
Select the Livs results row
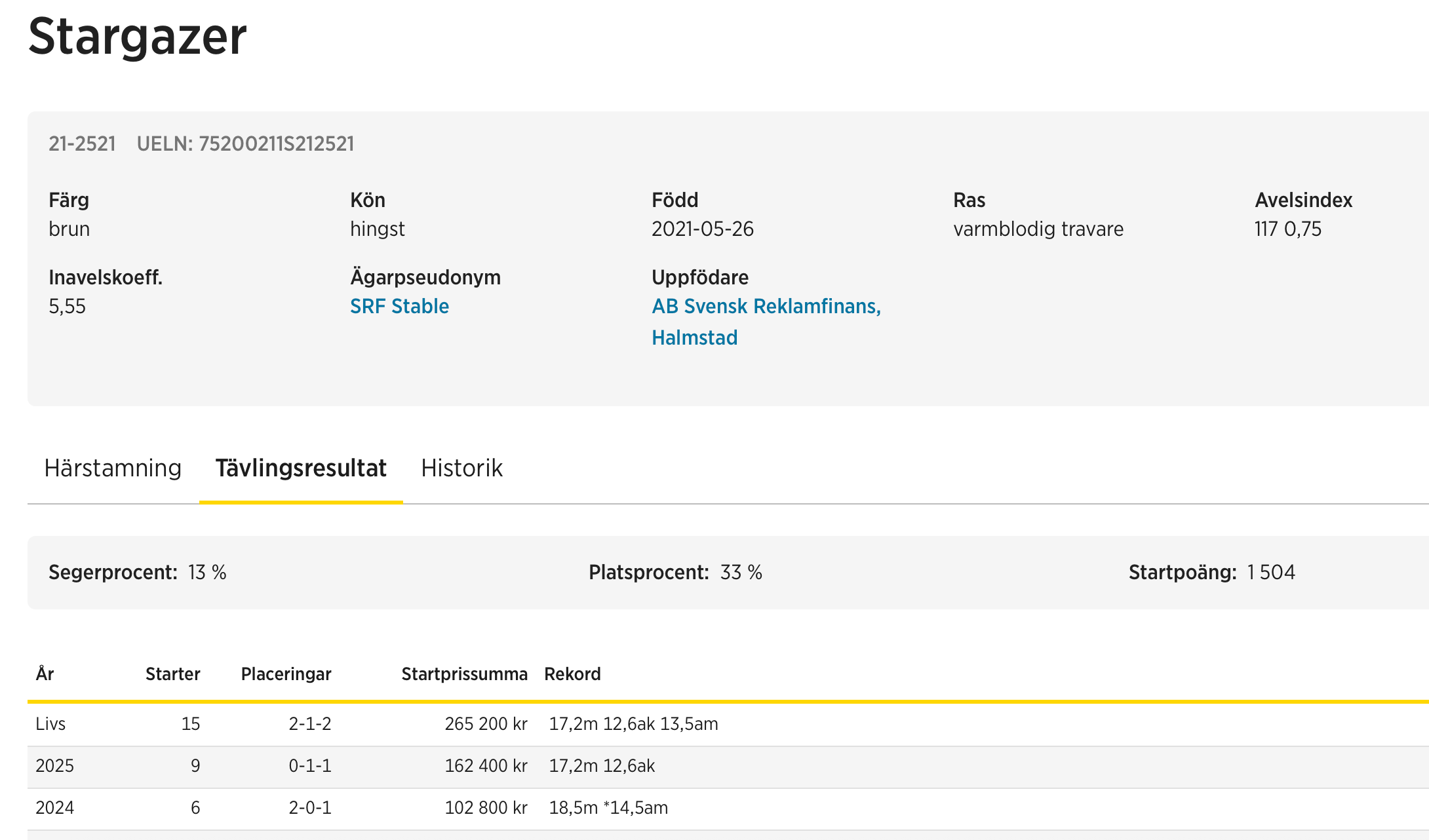pos(50,724)
